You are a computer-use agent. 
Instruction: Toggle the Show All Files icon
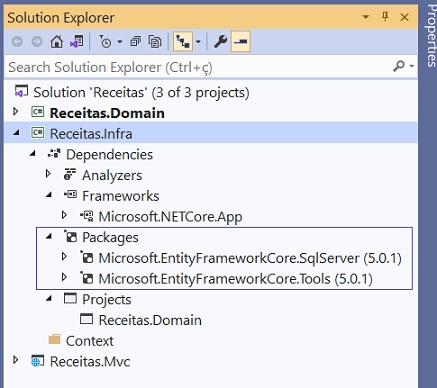155,42
